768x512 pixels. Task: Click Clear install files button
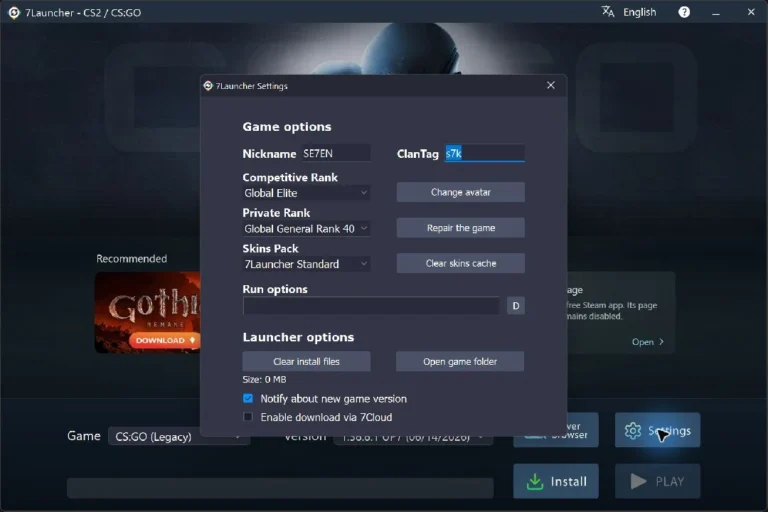[x=306, y=361]
